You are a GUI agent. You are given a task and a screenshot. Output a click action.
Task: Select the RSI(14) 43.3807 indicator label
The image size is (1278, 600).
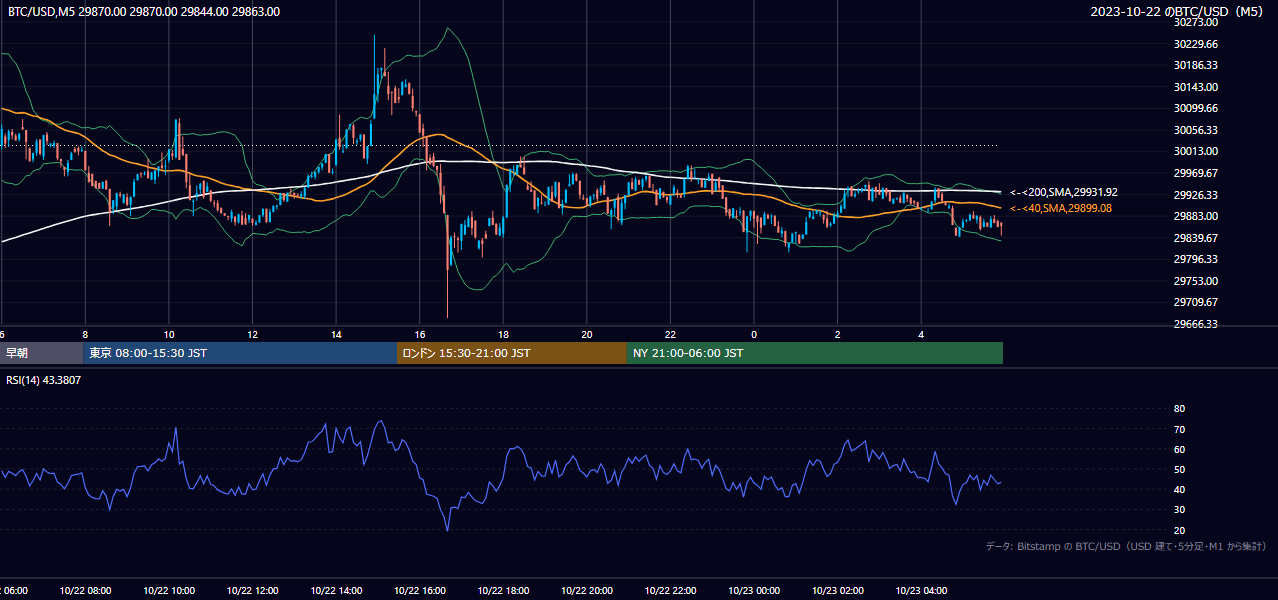44,380
